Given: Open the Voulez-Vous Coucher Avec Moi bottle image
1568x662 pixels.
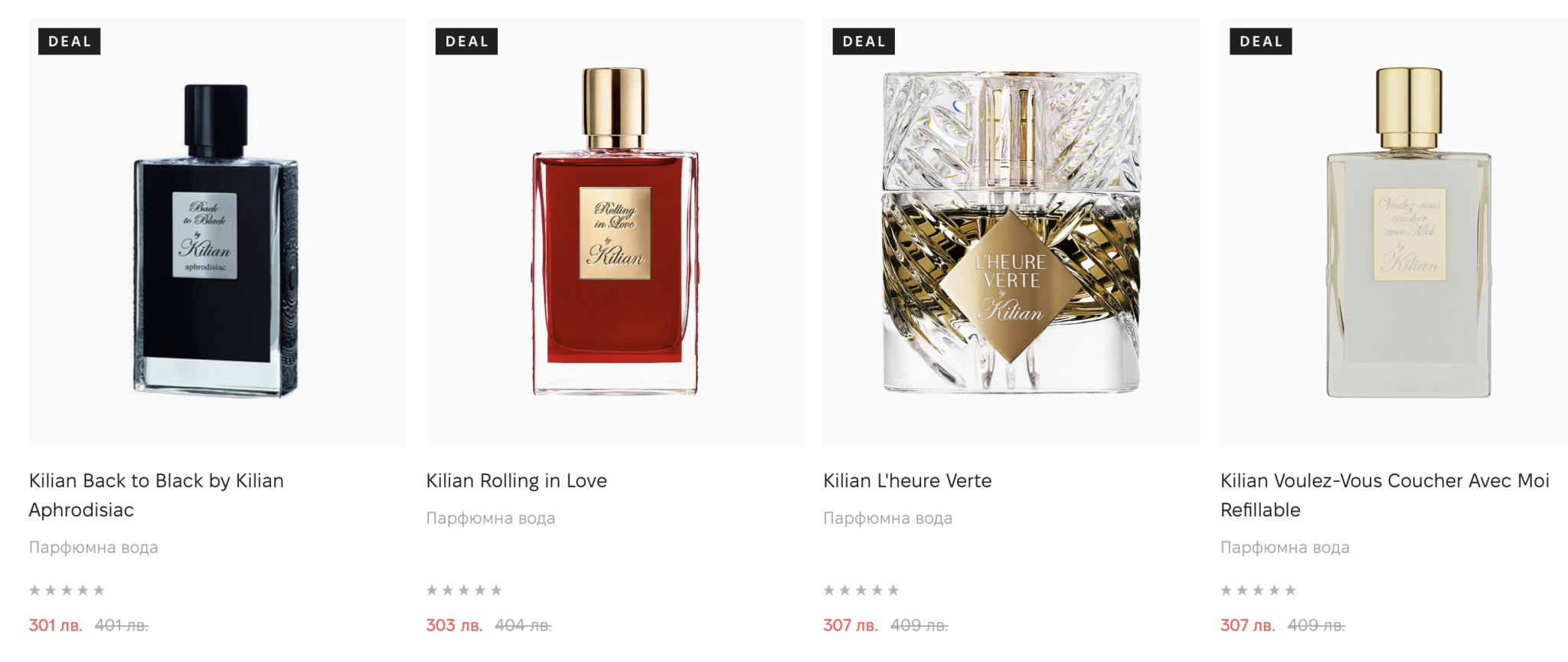Looking at the screenshot, I should (1394, 232).
